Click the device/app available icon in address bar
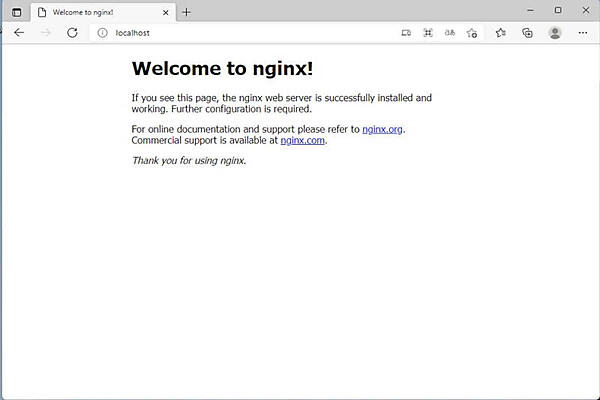The height and width of the screenshot is (400, 600). (x=406, y=33)
